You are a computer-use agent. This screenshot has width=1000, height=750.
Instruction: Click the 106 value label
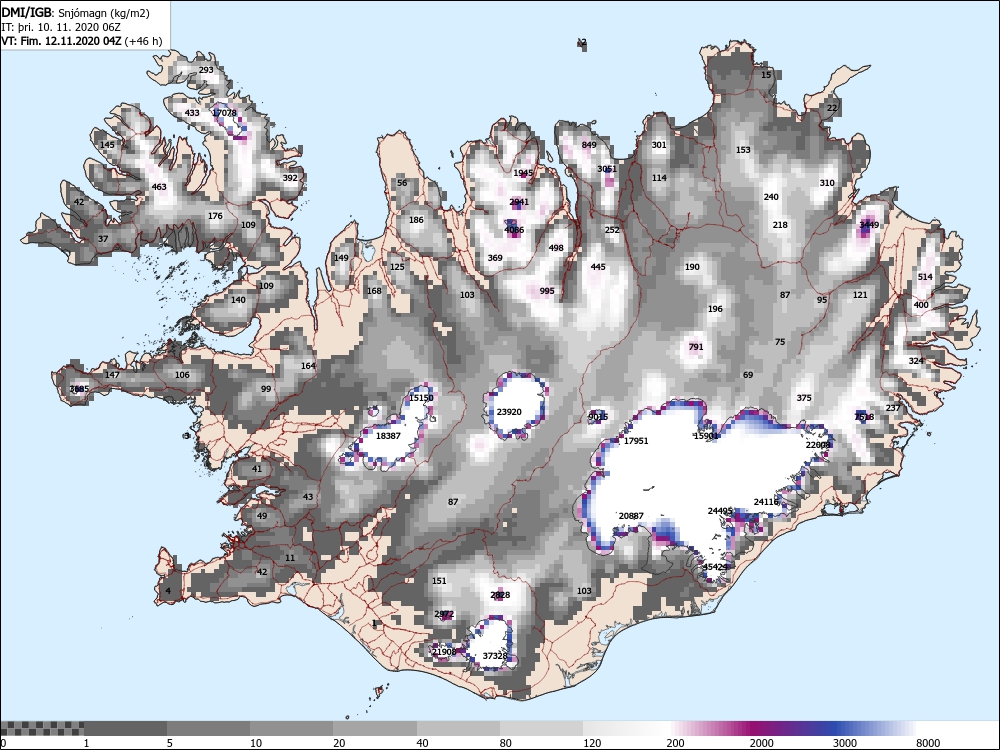(182, 374)
